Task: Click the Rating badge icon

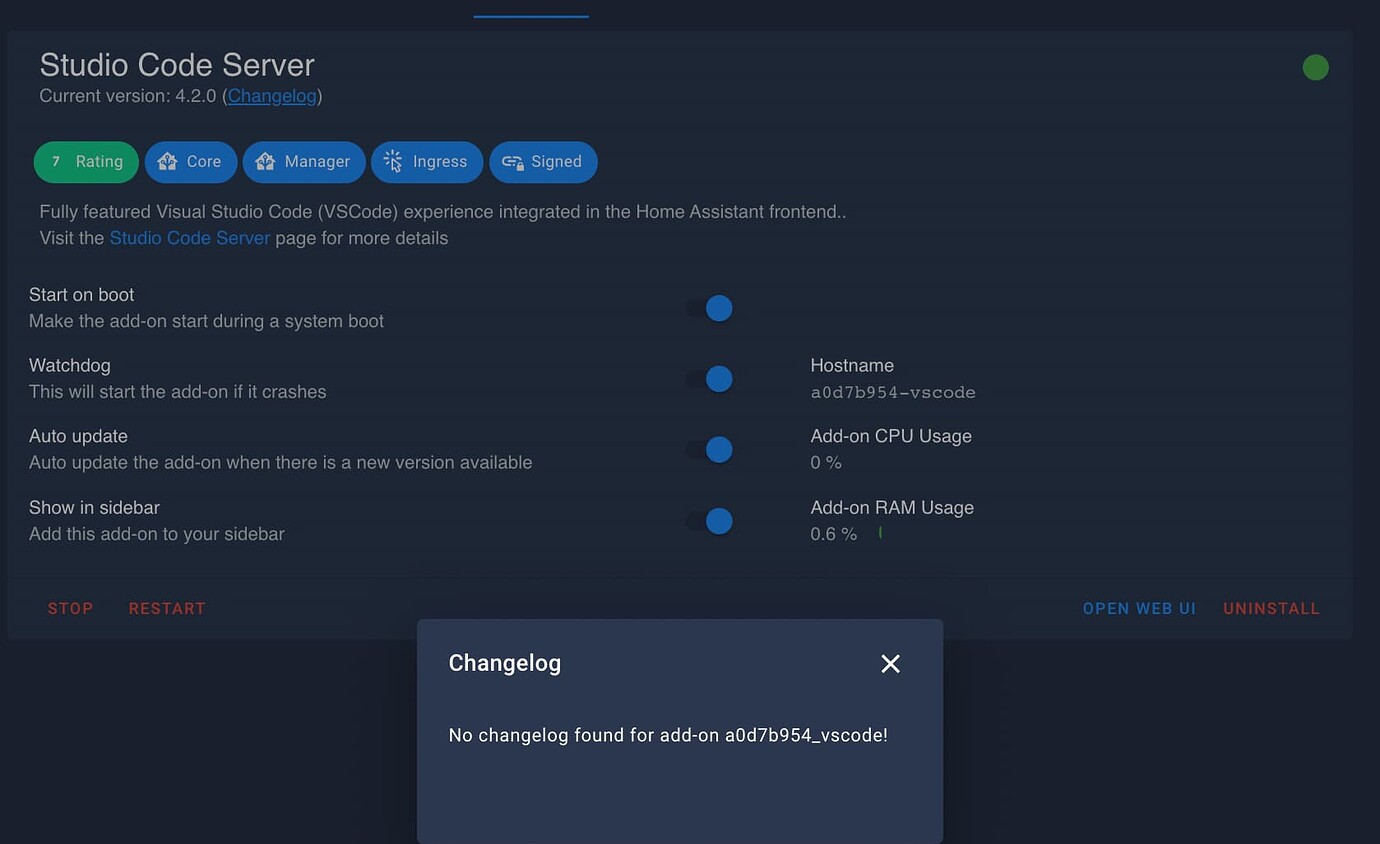Action: (56, 161)
